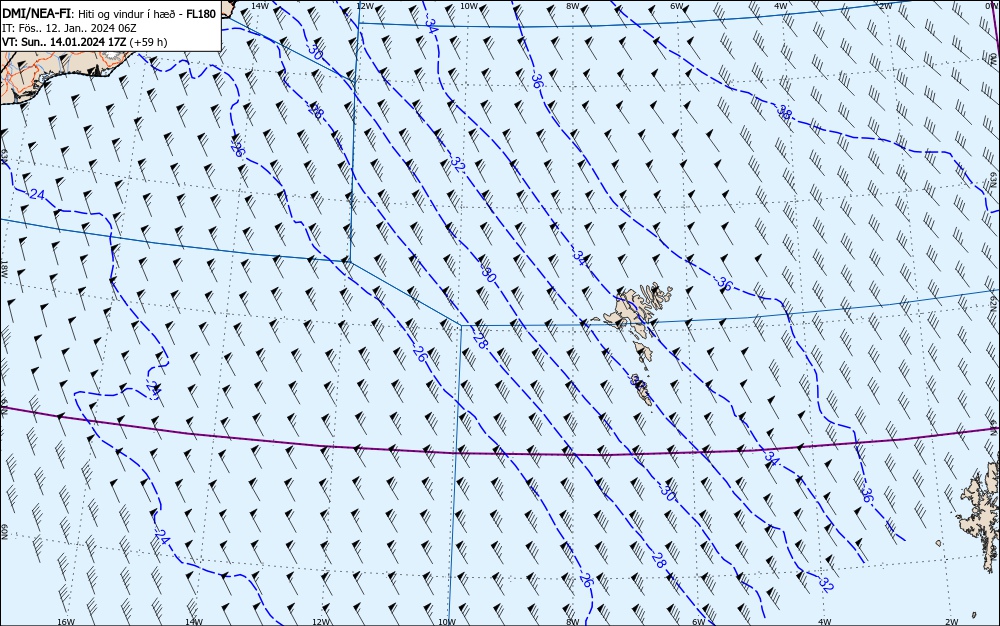Screen dimensions: 1000x626
Task: Click the 38 isotherm contour label
Action: click(784, 113)
